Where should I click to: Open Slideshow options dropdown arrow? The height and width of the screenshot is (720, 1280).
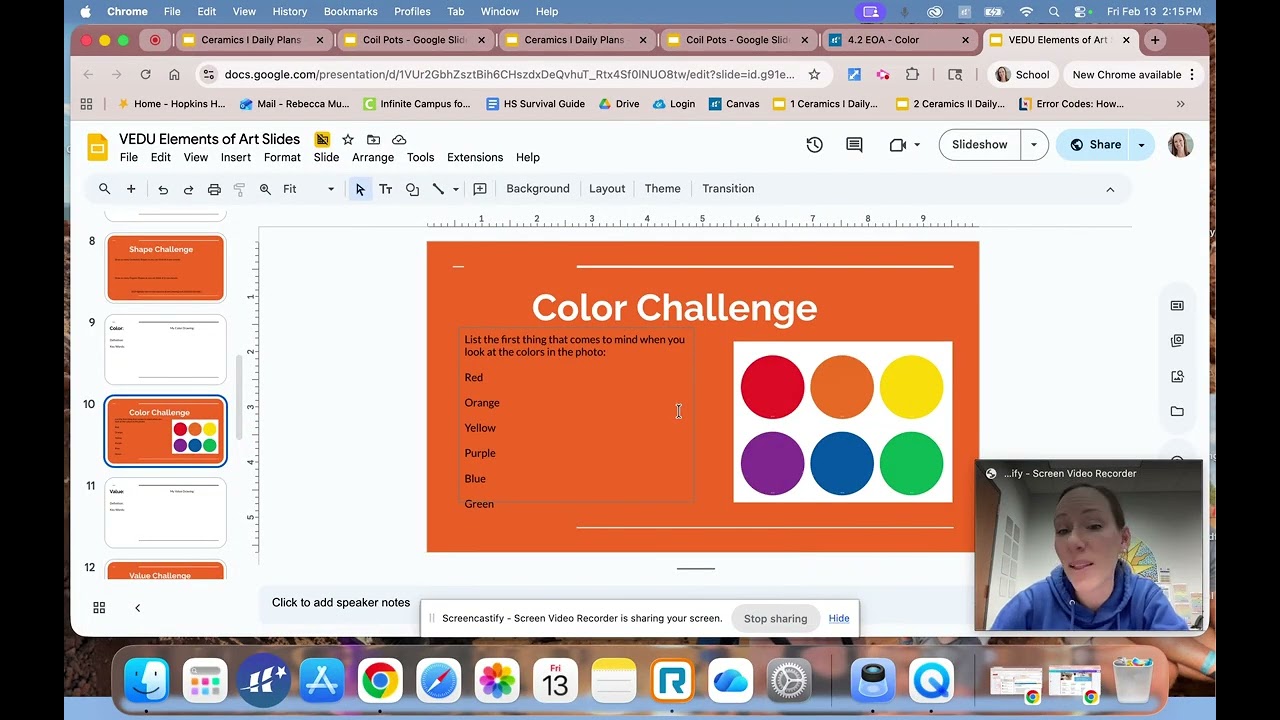coord(1034,145)
